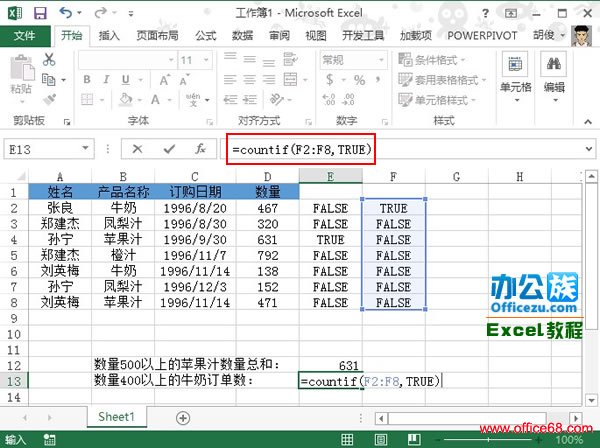Click the Borders icon
This screenshot has height=448, width=600.
click(x=87, y=100)
